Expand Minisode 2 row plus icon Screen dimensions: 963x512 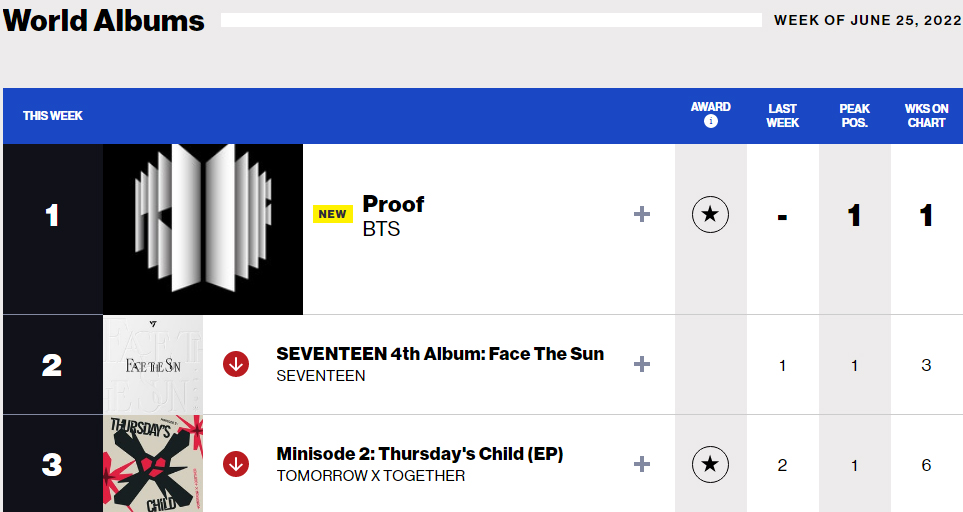[642, 464]
